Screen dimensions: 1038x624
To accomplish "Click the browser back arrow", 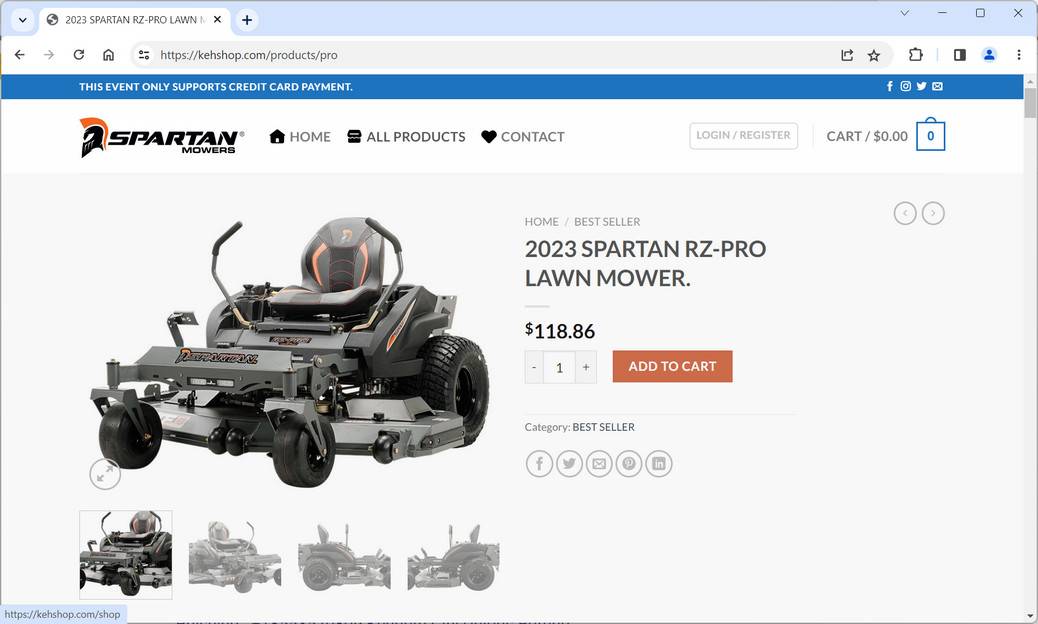I will click(20, 55).
